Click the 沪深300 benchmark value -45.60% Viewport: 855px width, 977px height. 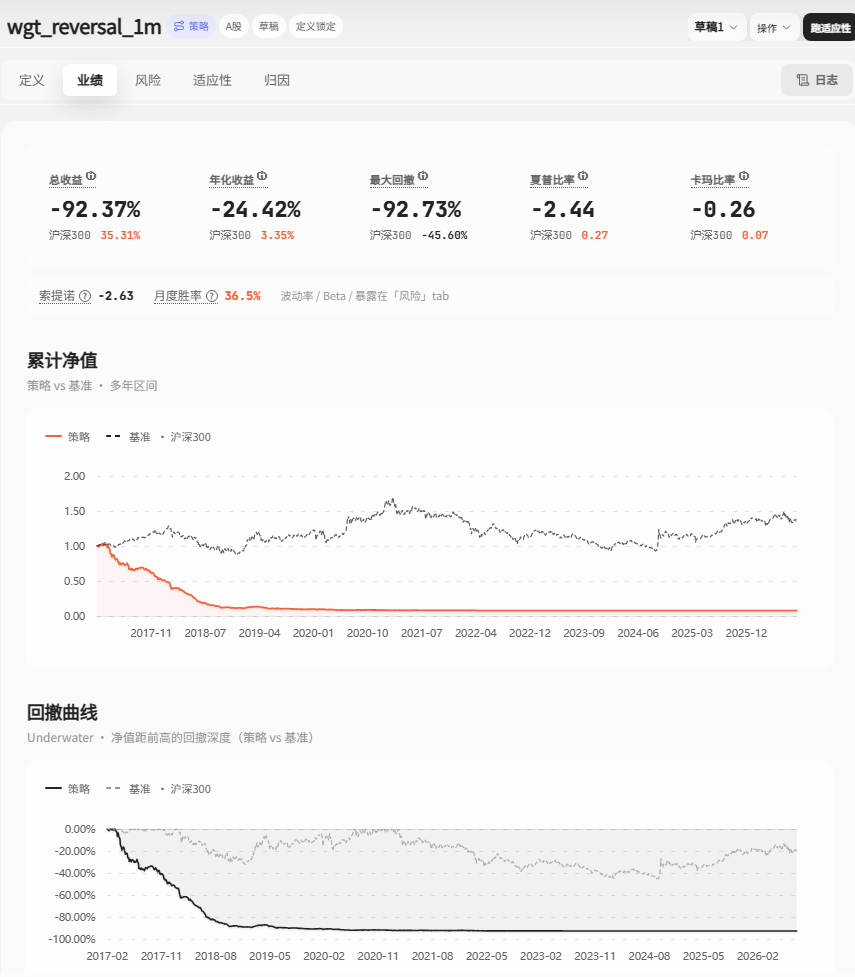click(444, 236)
